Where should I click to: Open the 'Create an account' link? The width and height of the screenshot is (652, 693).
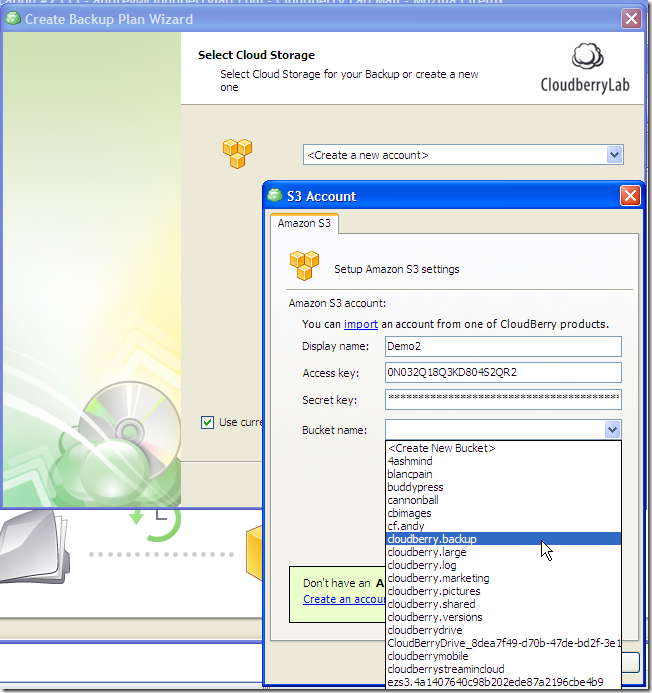(x=344, y=599)
